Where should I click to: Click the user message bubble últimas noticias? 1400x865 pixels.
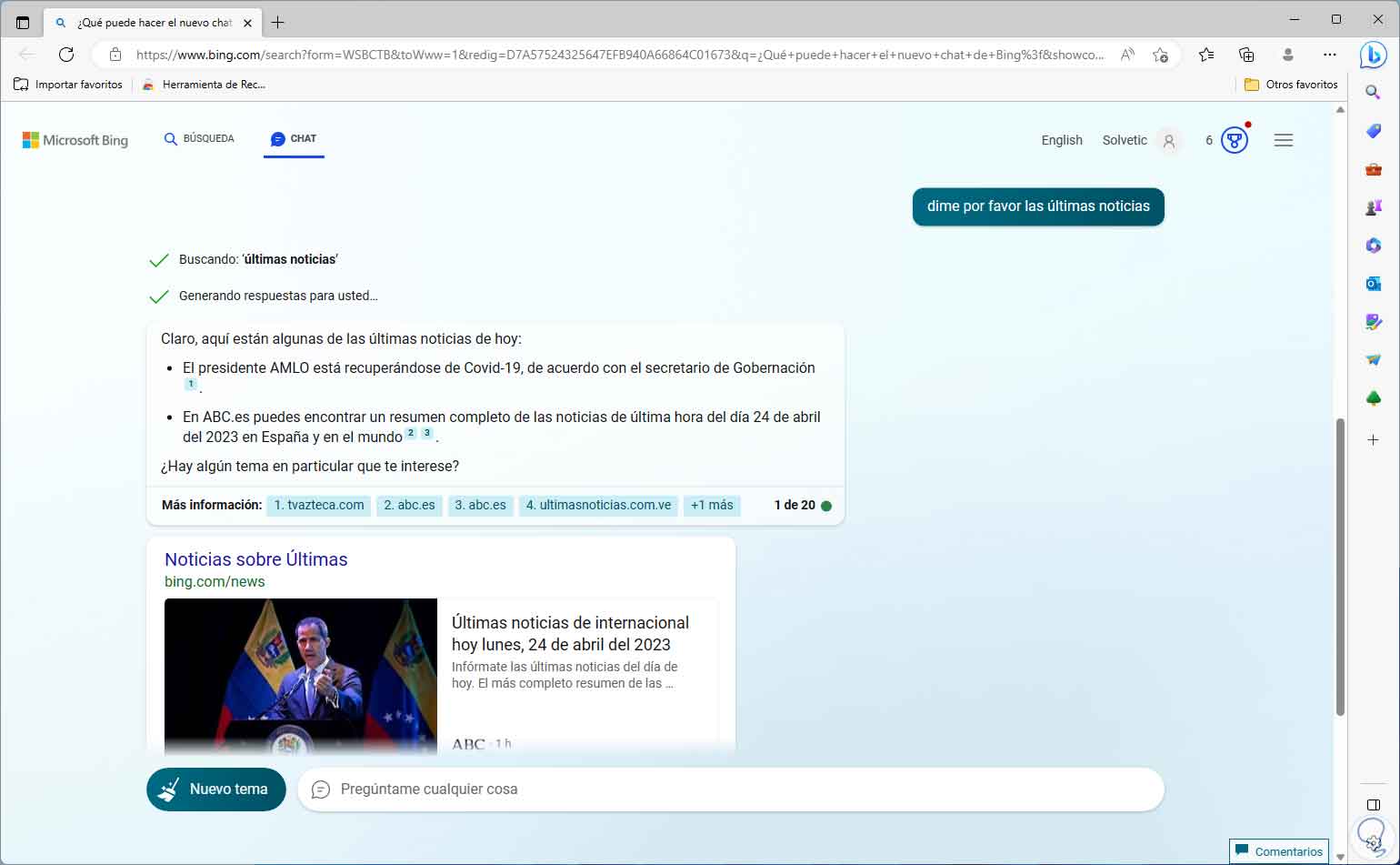pos(1038,206)
